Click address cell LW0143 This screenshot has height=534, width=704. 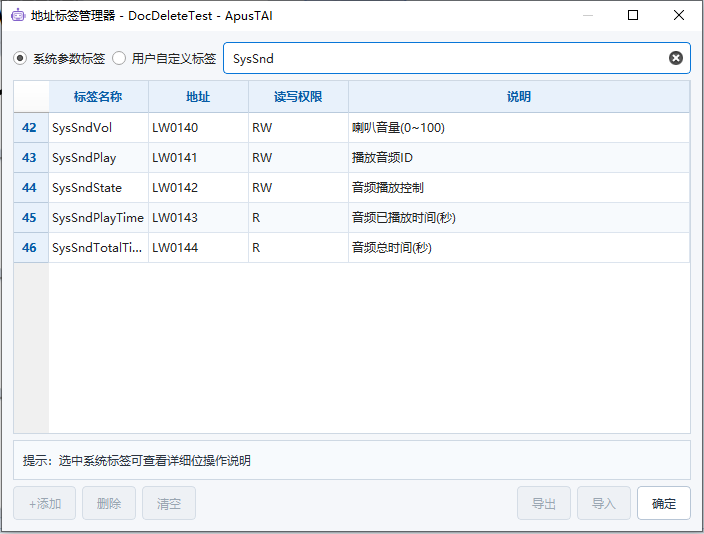coord(198,218)
